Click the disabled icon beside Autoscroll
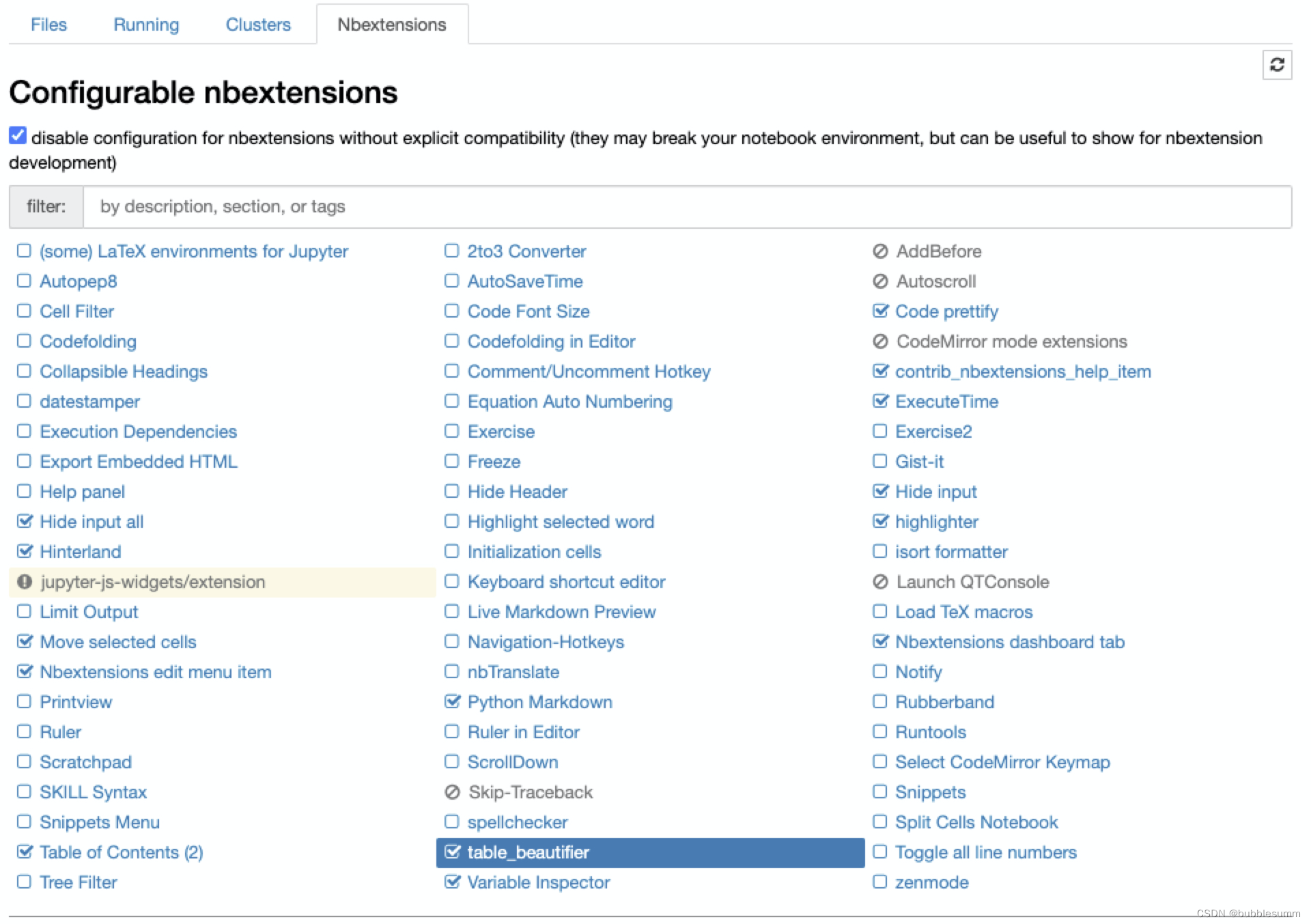1311x924 pixels. [x=880, y=281]
